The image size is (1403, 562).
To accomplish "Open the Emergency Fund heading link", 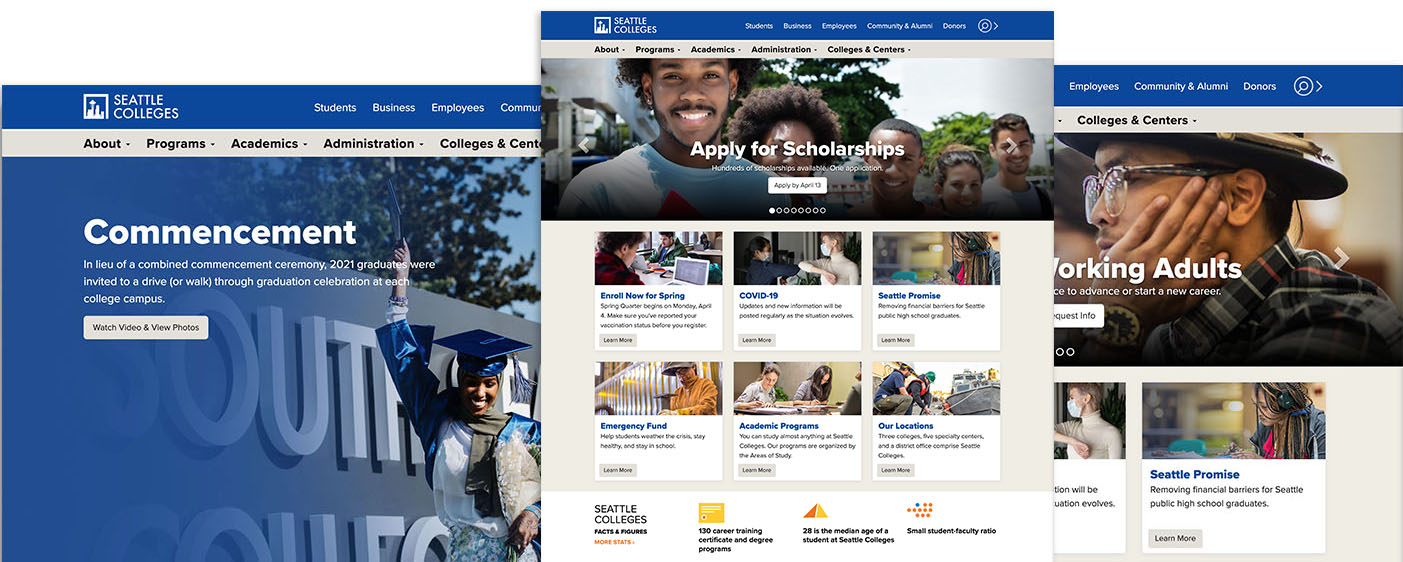I will 634,426.
